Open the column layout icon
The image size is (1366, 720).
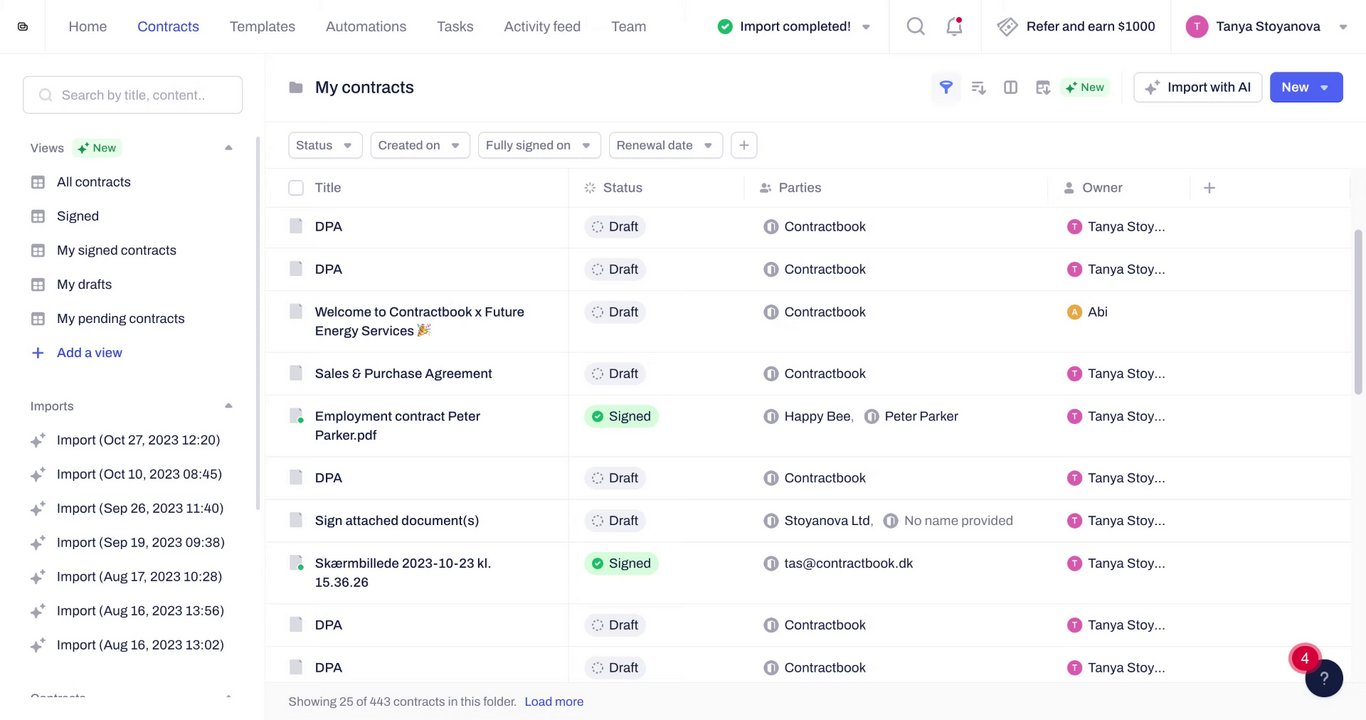(x=1011, y=88)
